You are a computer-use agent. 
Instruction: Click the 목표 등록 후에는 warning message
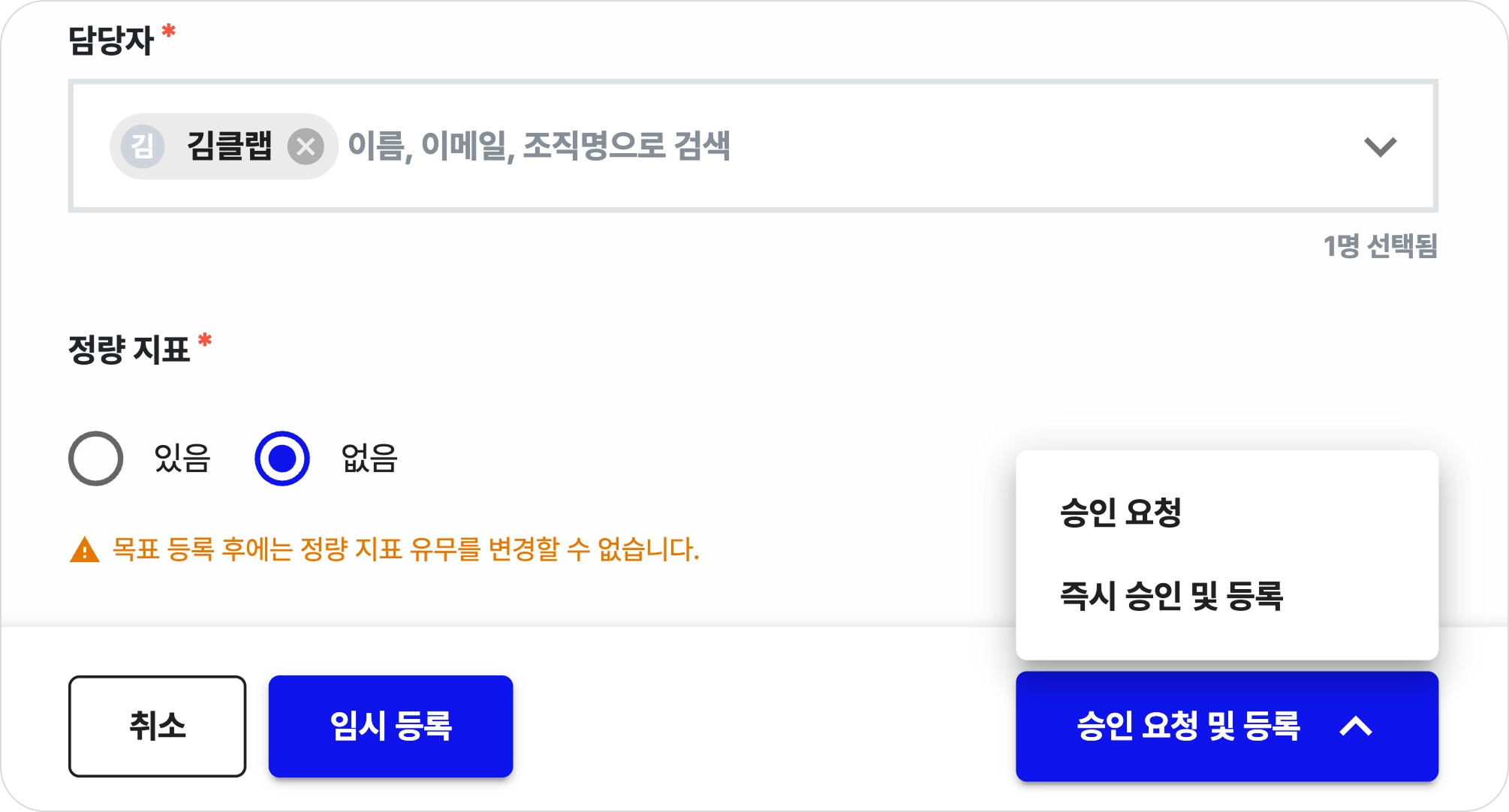[x=405, y=550]
